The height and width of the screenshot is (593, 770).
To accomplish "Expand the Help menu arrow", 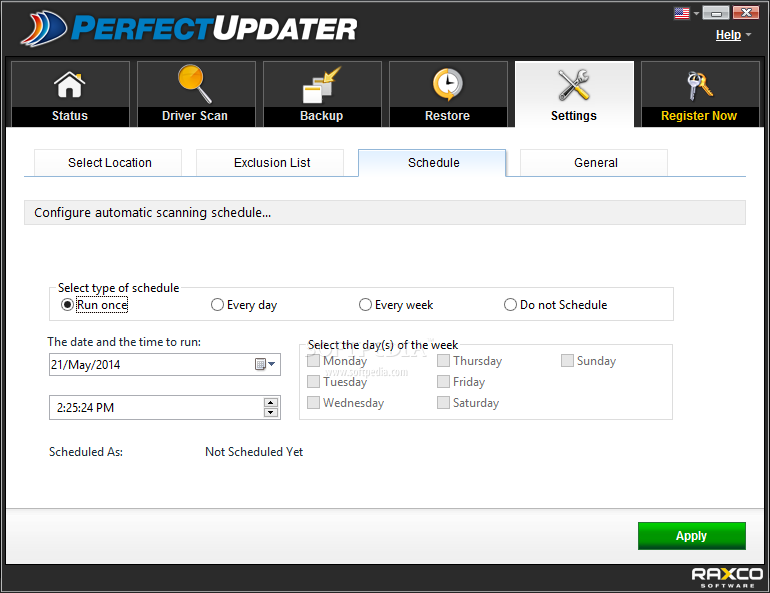I will [x=748, y=35].
